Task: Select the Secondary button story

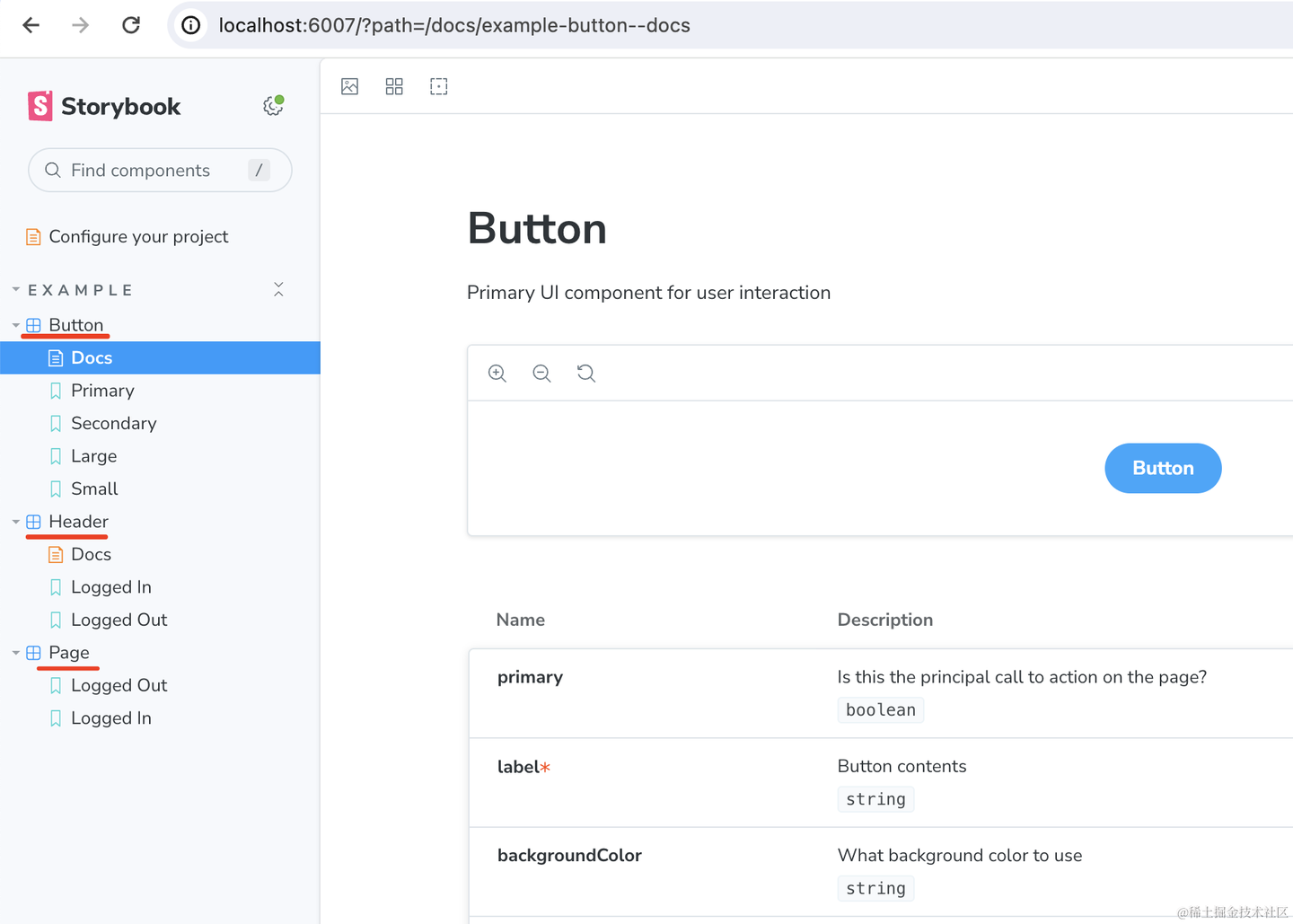Action: click(113, 423)
